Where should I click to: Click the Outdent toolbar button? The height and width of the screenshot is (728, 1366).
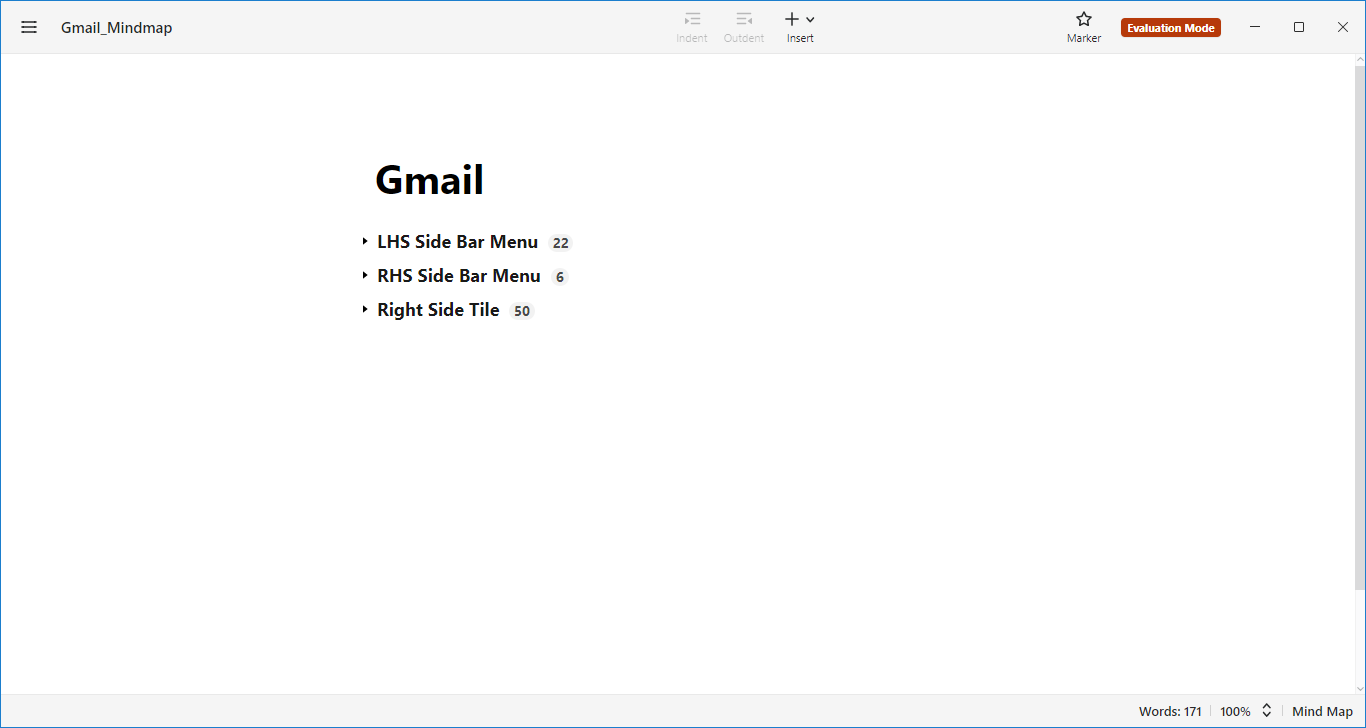(744, 27)
